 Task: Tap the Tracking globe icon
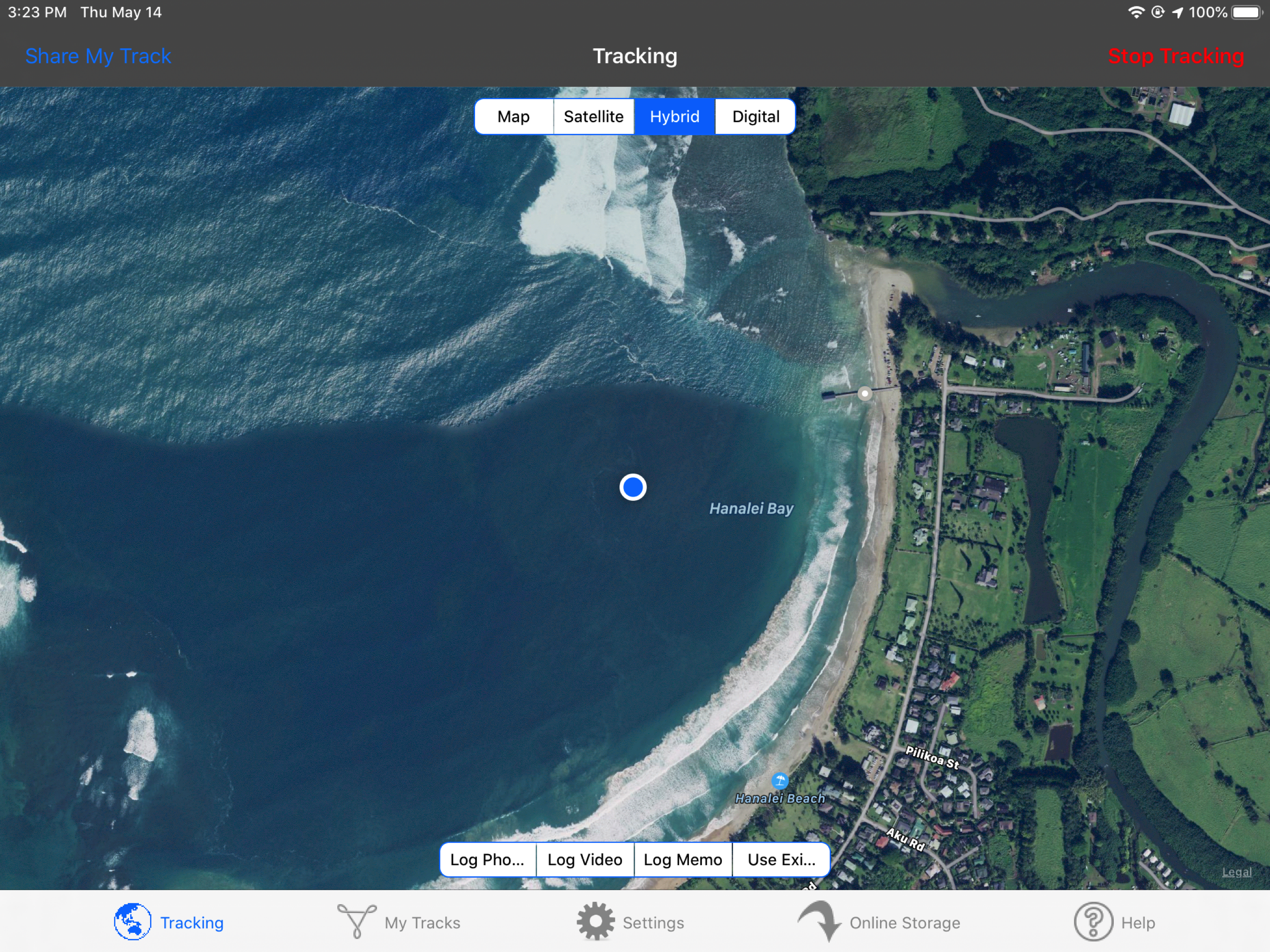132,922
